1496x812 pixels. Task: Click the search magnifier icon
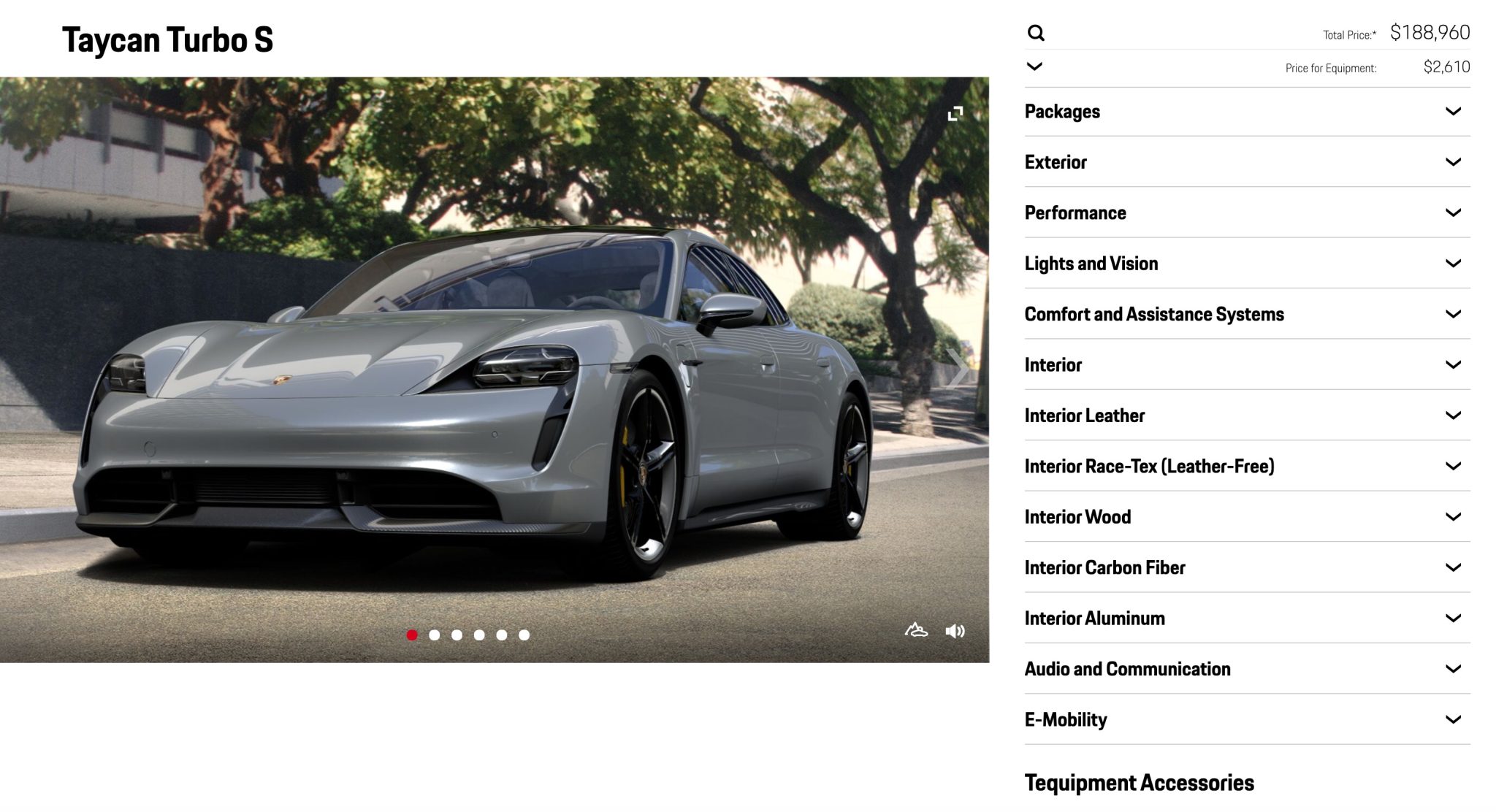pos(1035,33)
